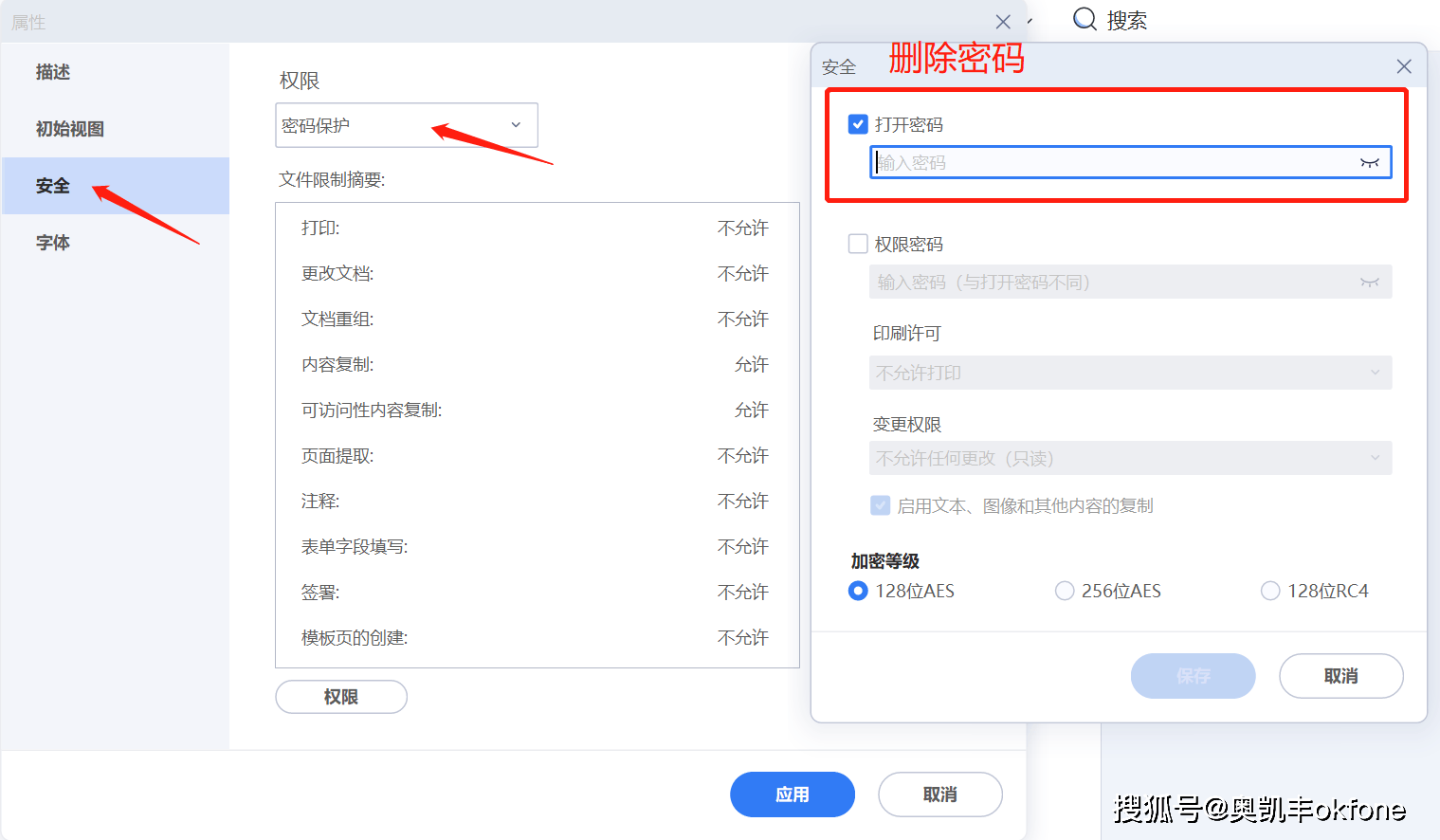Select 128位AES encryption level

pos(858,591)
